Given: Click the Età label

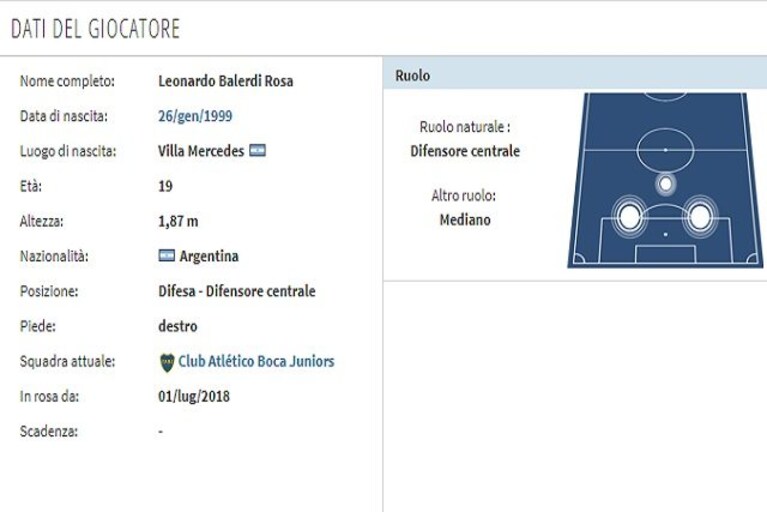Looking at the screenshot, I should 30,186.
